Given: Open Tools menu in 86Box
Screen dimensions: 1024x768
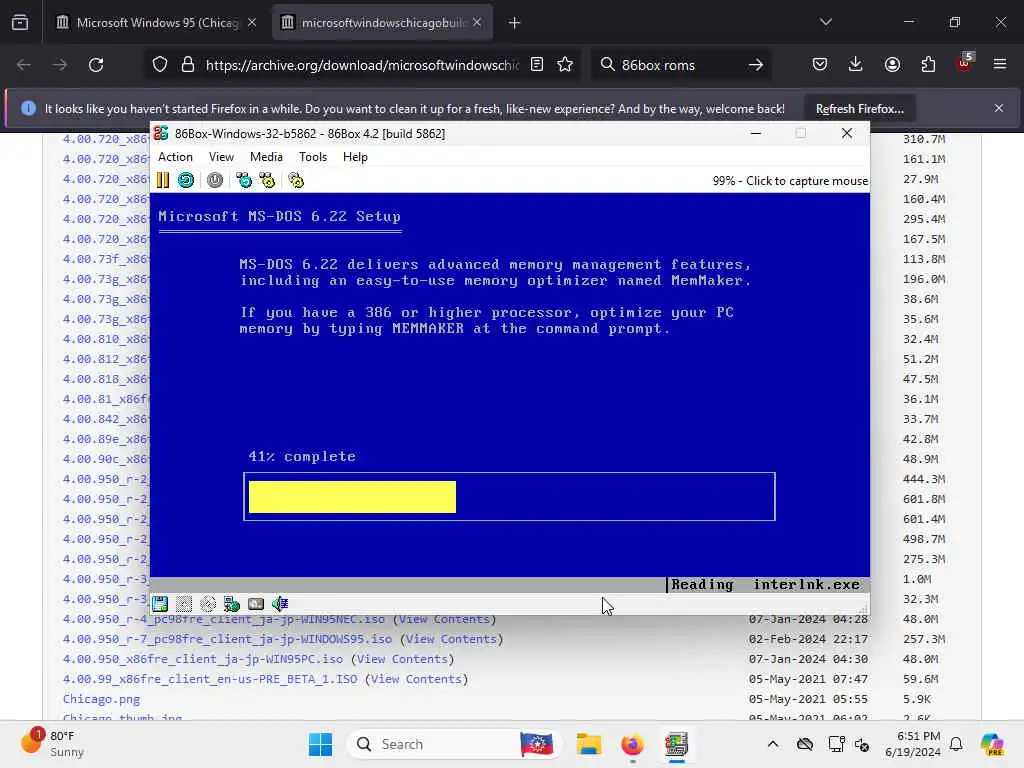Looking at the screenshot, I should (x=313, y=157).
